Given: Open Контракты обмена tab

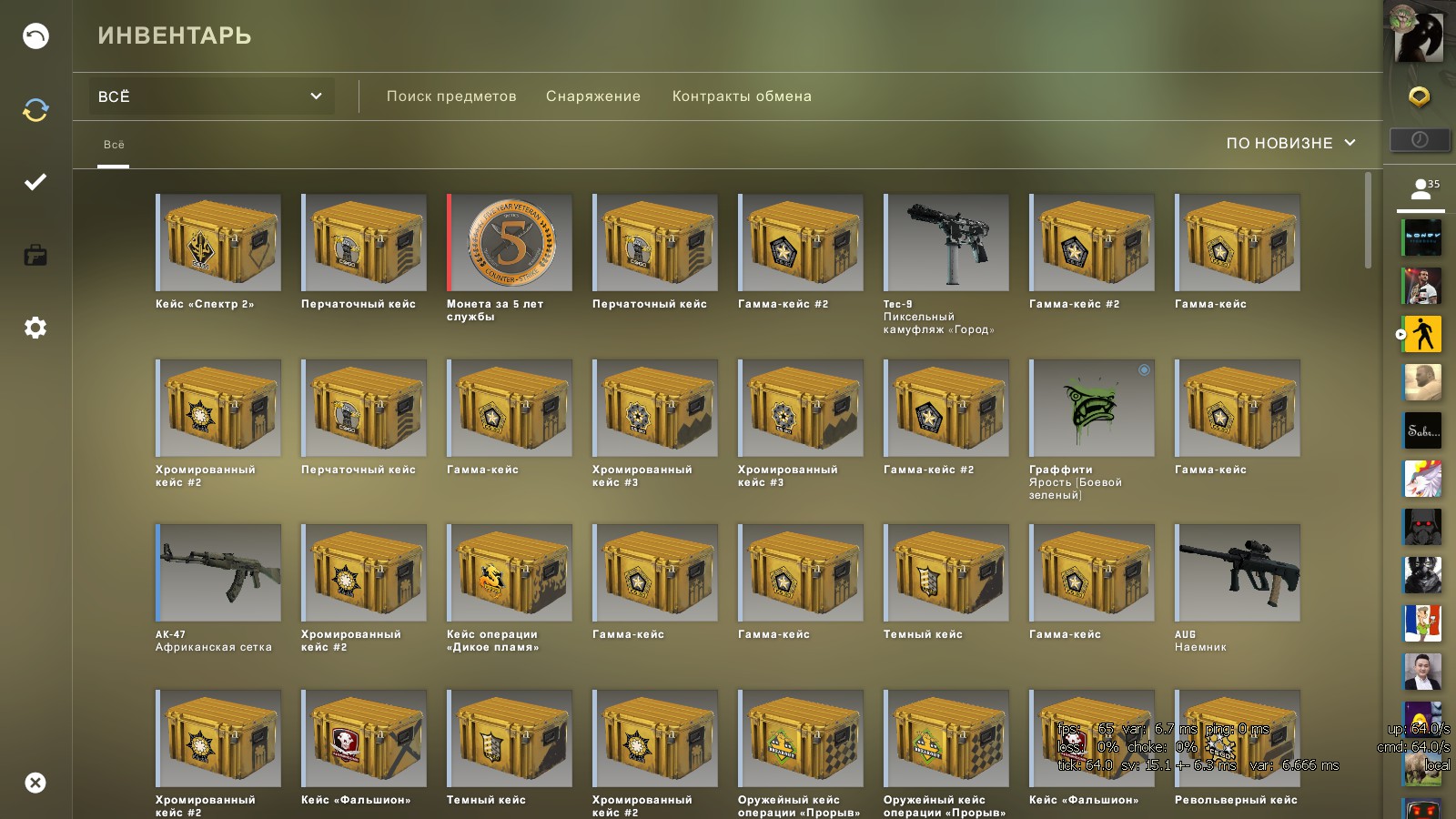Looking at the screenshot, I should click(742, 96).
